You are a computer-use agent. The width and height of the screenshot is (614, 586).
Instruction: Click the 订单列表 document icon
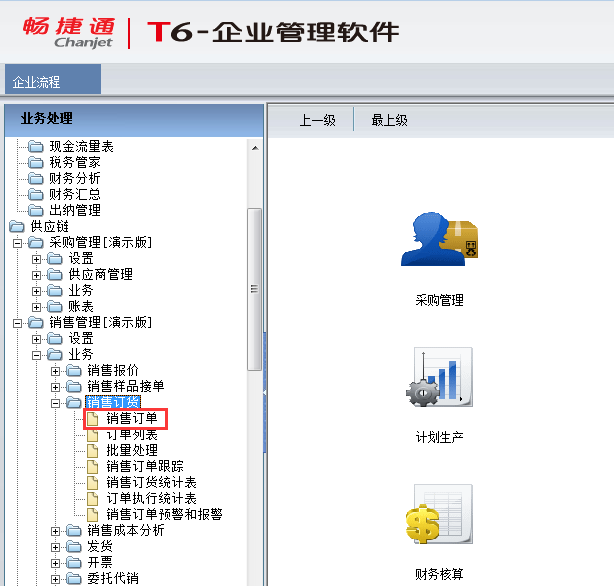tap(94, 435)
